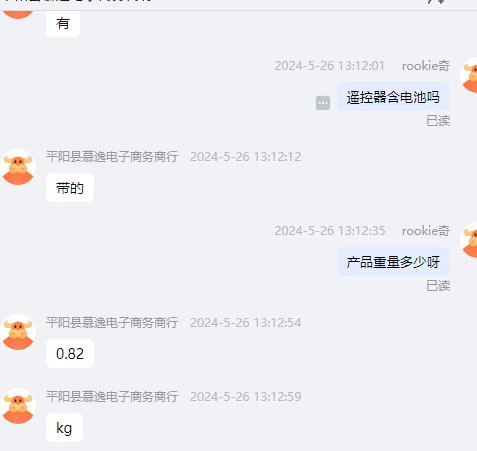This screenshot has height=451, width=477.
Task: Select the 遥控器含电池吗 message bubble
Action: 393,97
